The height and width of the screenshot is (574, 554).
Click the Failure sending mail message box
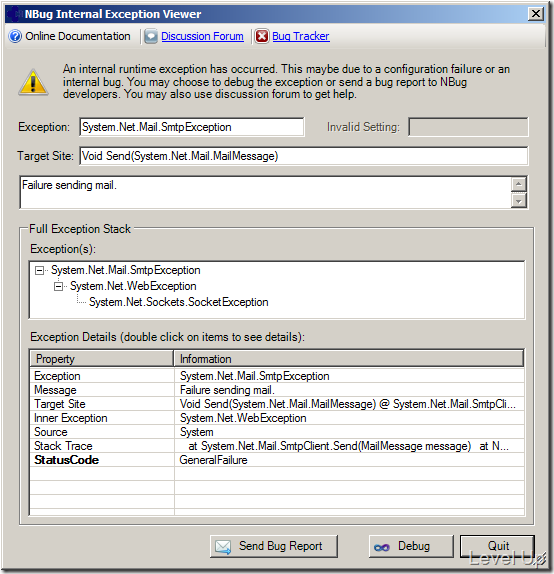coord(265,193)
